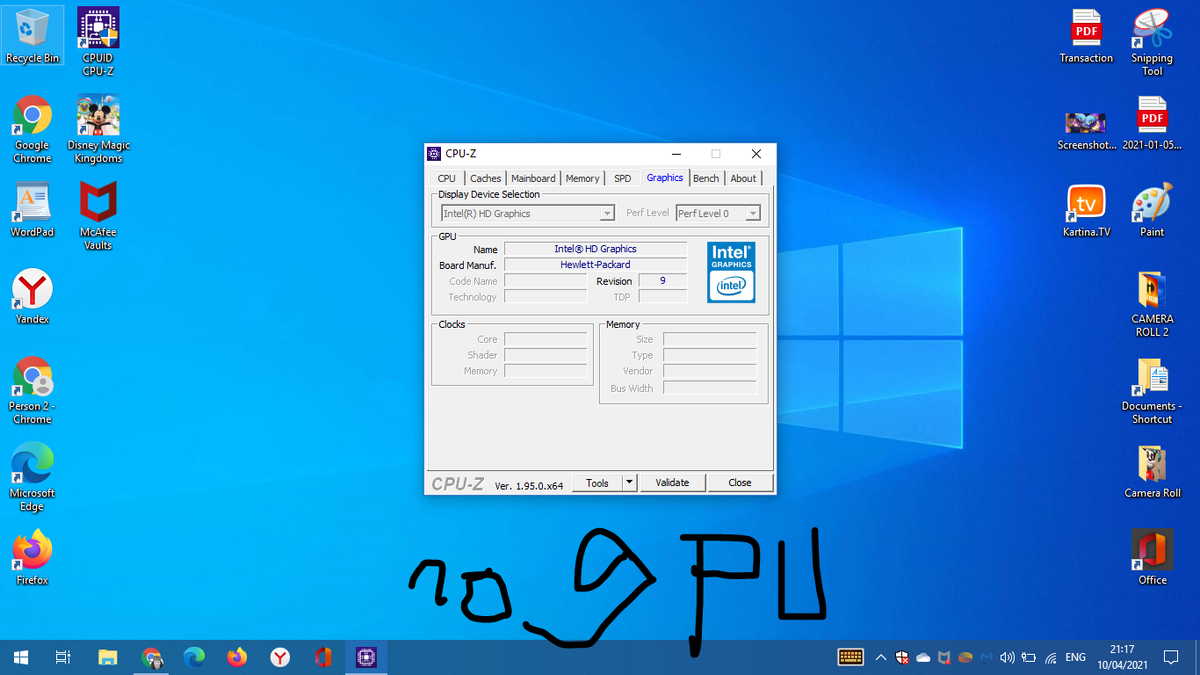Viewport: 1200px width, 675px height.
Task: Open Google Chrome desktop shortcut
Action: pyautogui.click(x=33, y=130)
